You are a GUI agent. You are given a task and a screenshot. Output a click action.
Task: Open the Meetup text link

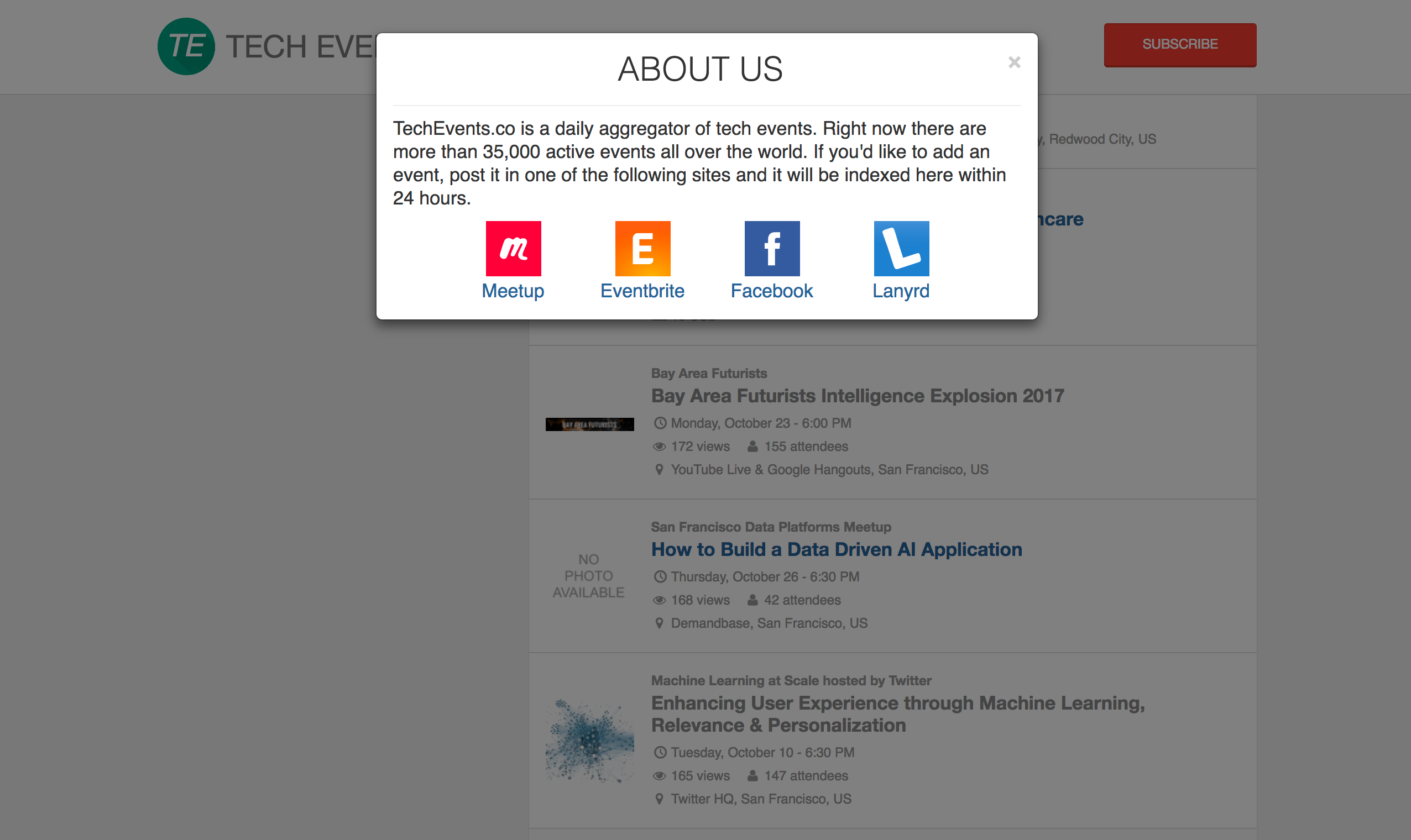(513, 291)
